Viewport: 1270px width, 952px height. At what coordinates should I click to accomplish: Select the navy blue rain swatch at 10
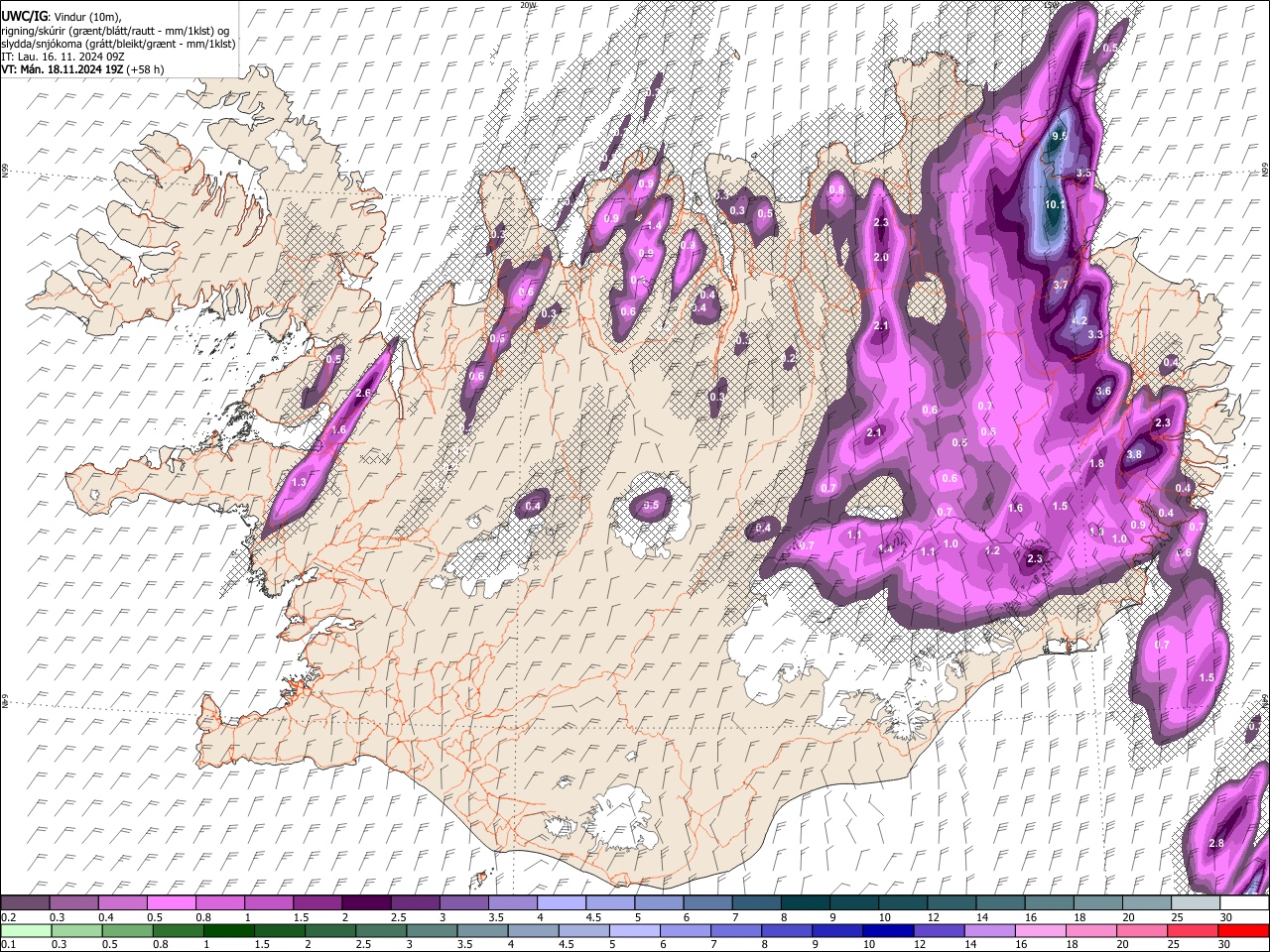tap(886, 930)
